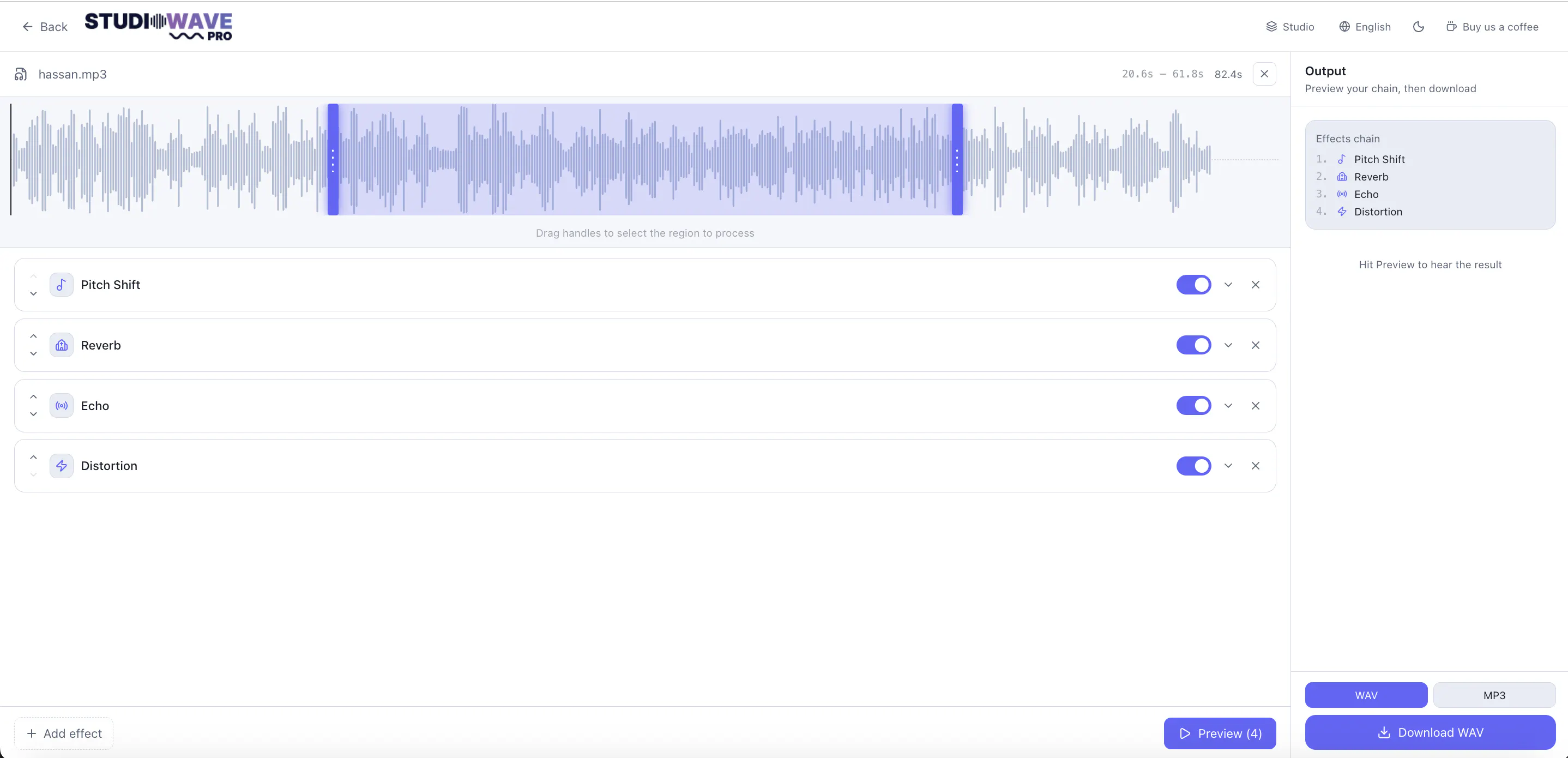
Task: Click the Effects chain label
Action: [x=1348, y=139]
